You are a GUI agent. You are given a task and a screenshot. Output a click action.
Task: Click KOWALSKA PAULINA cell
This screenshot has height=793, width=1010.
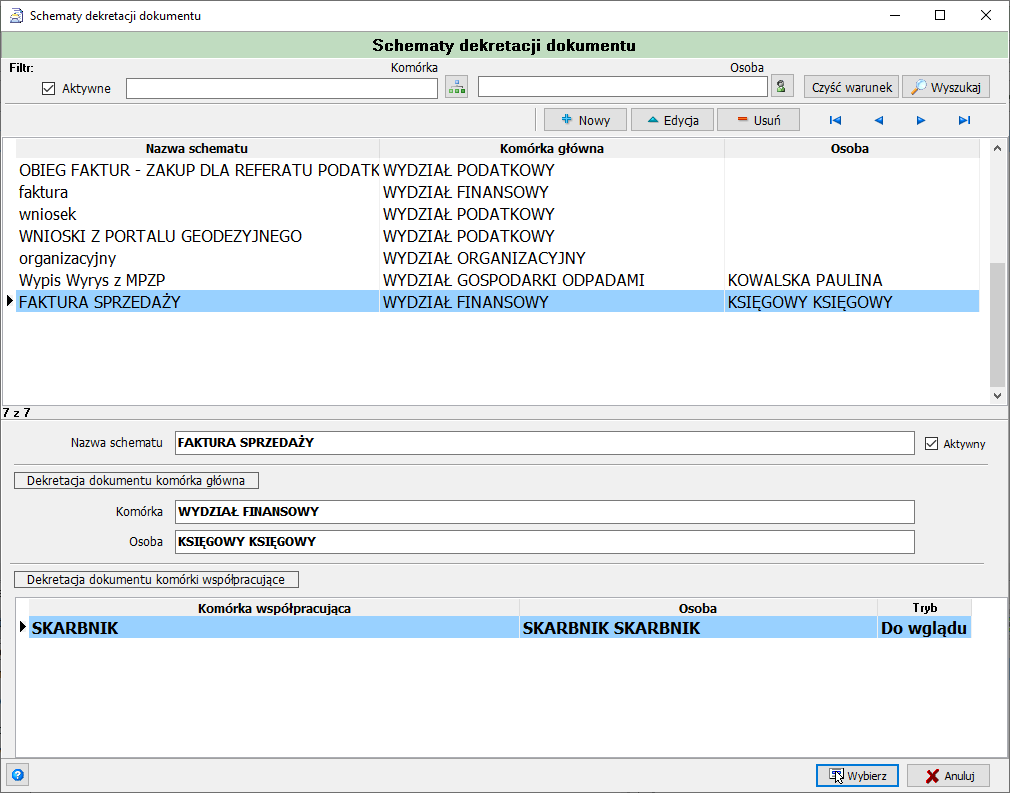tap(852, 280)
